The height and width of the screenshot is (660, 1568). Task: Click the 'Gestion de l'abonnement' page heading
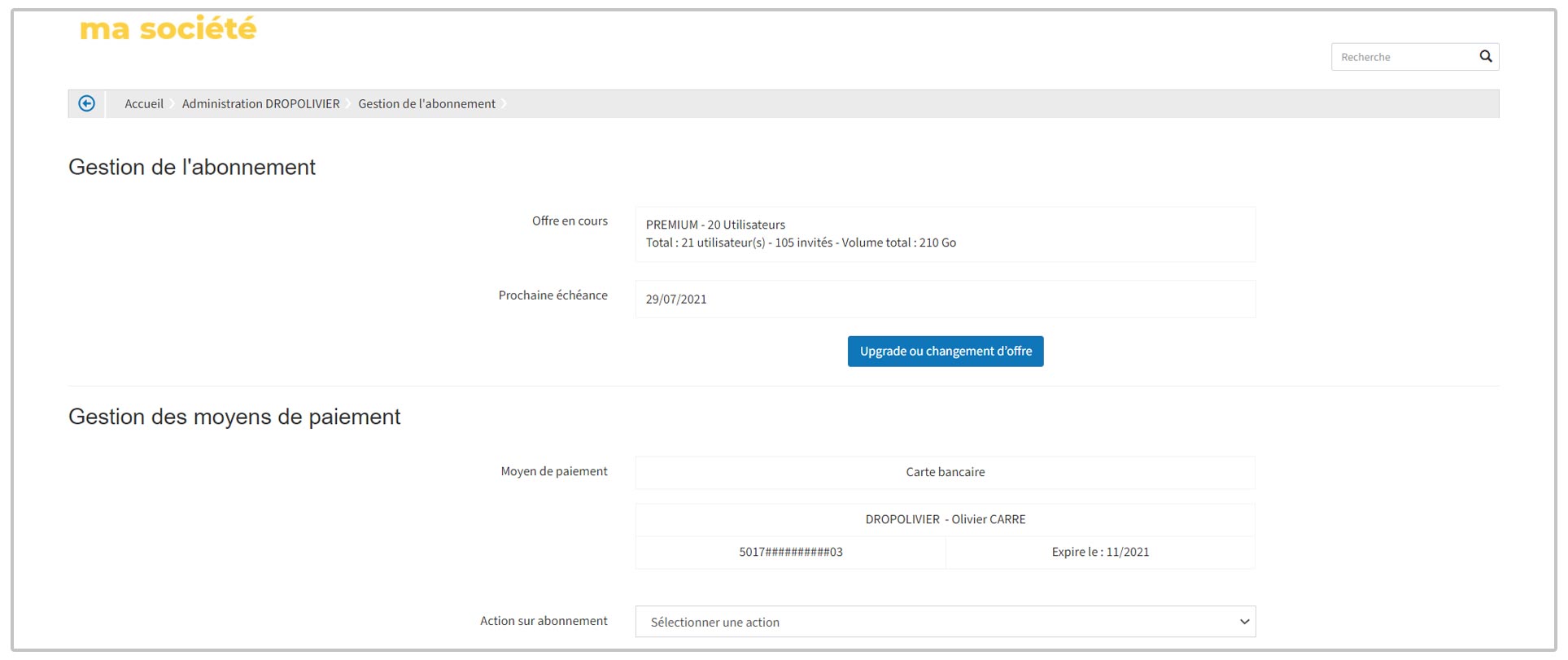[192, 167]
